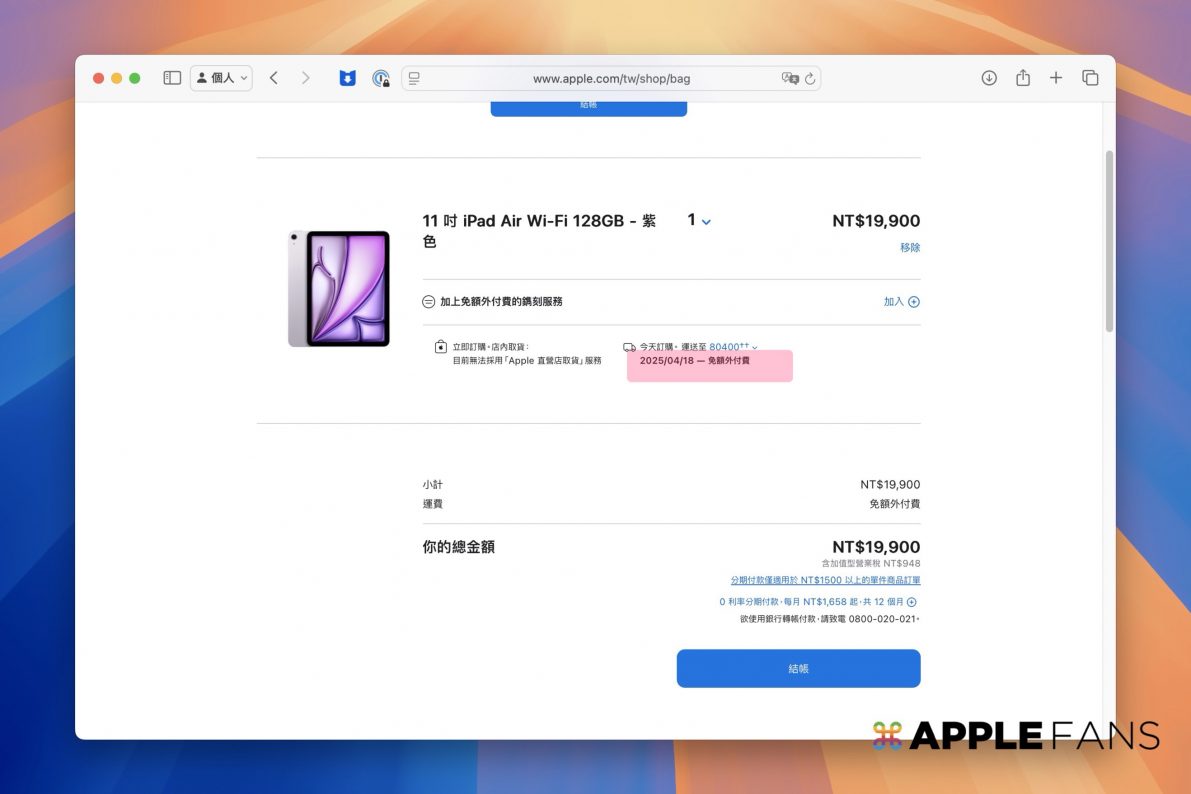Go back to the previous page
The image size is (1191, 794).
coord(274,78)
